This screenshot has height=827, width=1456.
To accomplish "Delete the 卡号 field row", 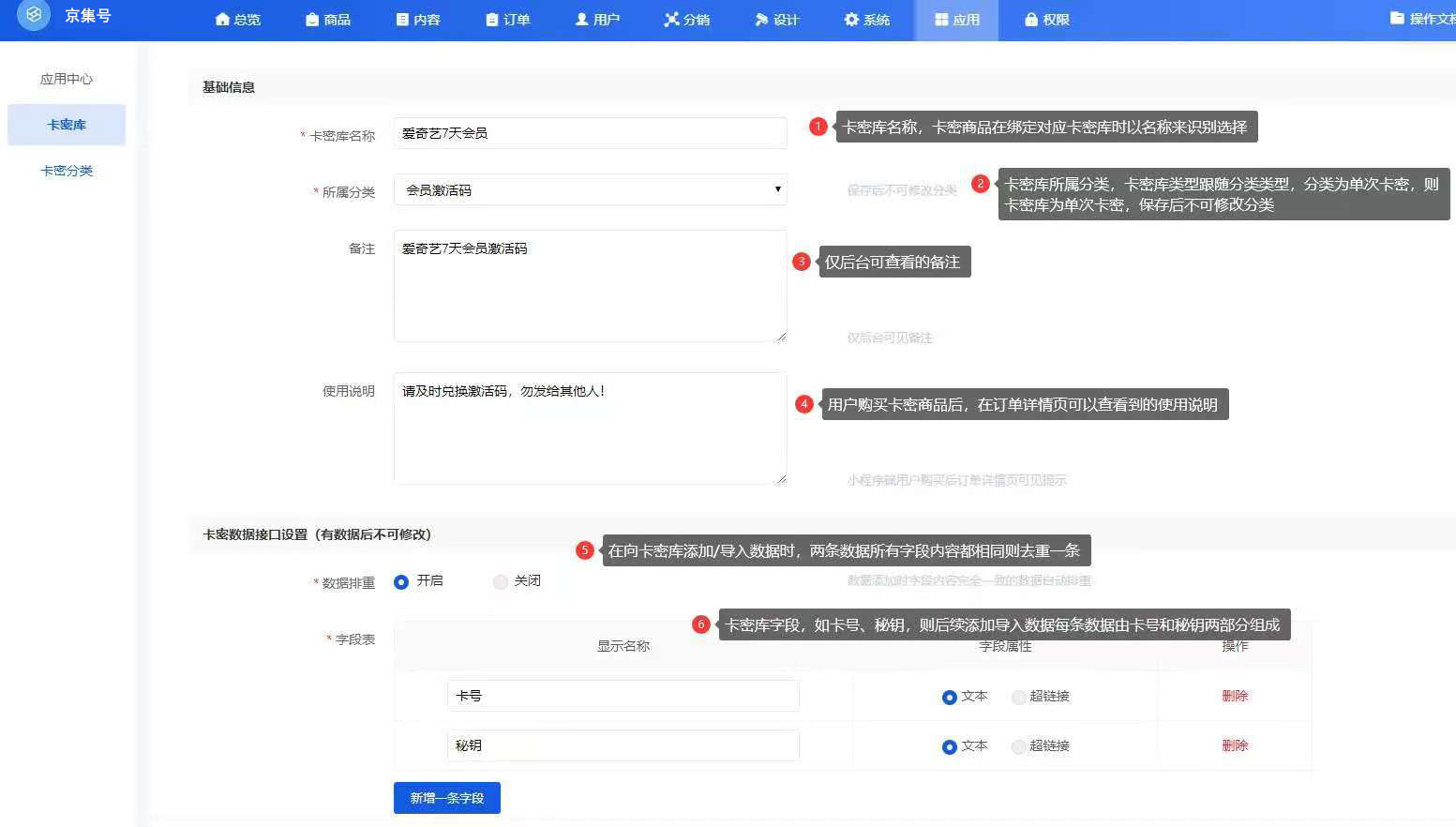I will pyautogui.click(x=1234, y=696).
